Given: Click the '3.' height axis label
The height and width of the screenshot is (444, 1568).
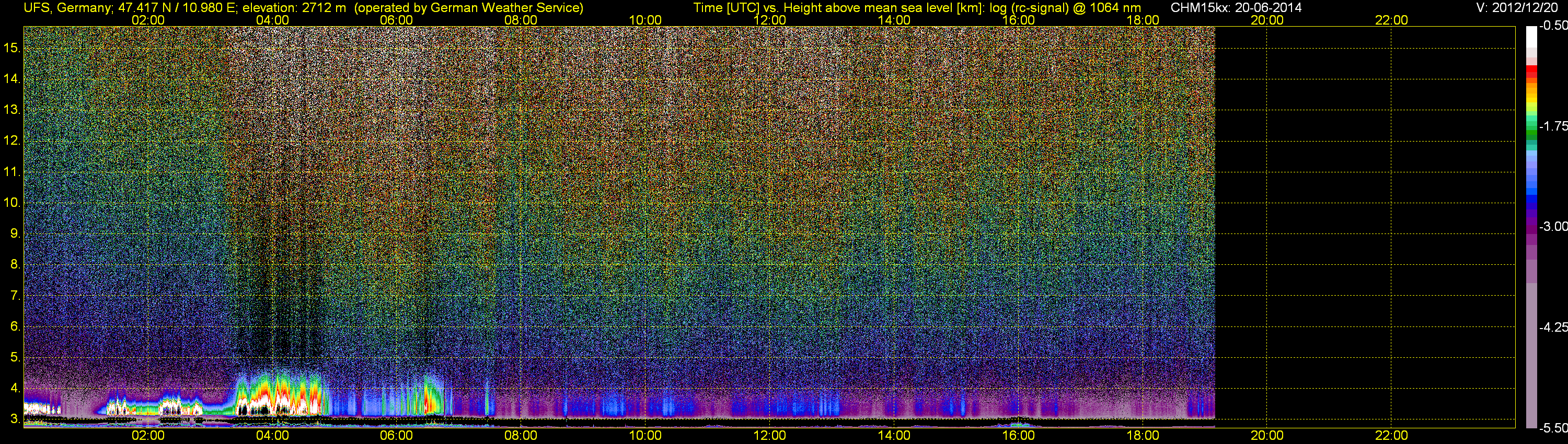Looking at the screenshot, I should tap(15, 419).
